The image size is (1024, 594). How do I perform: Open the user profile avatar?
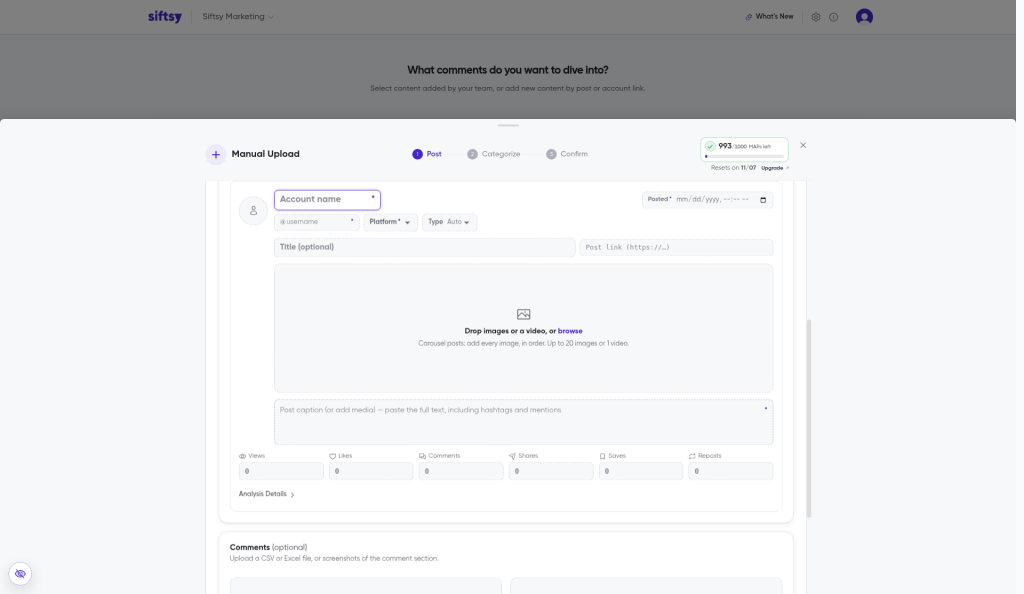[864, 16]
